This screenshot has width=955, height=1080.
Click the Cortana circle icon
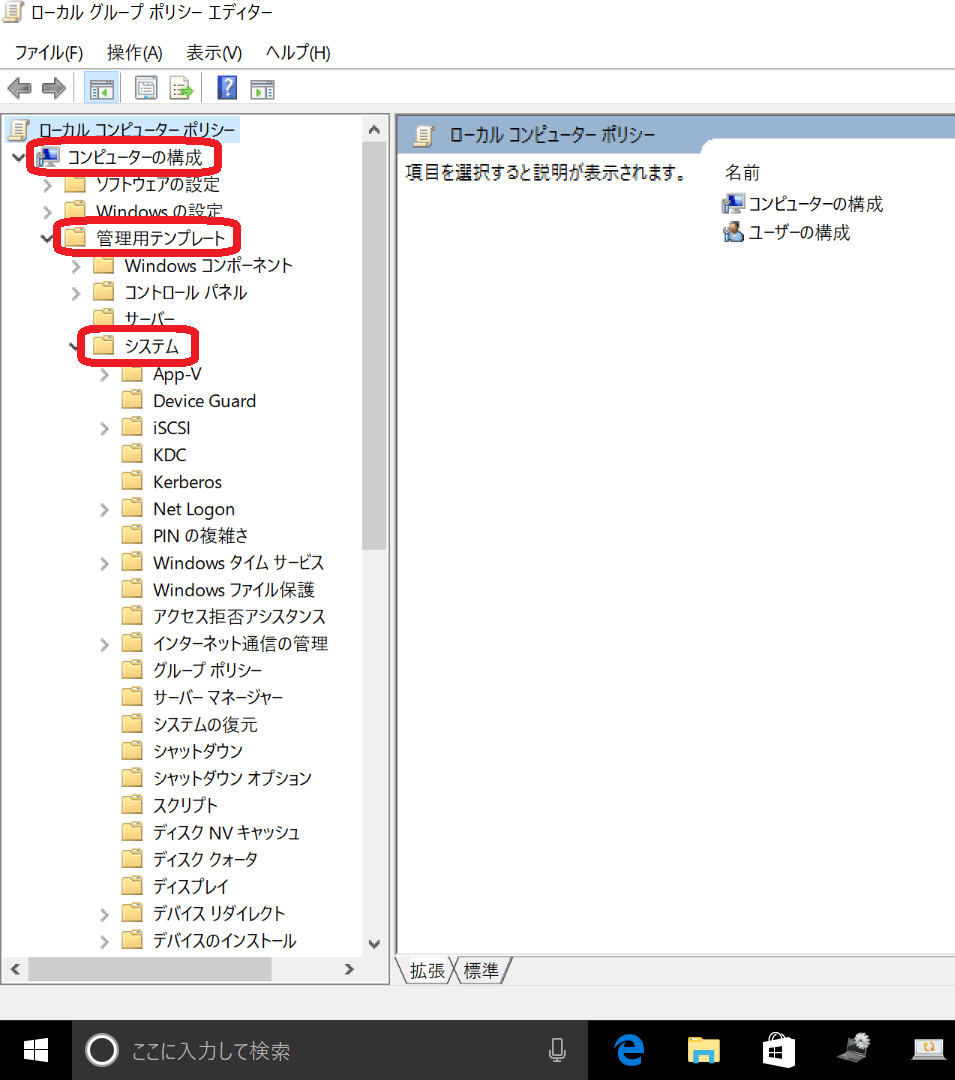[102, 1050]
